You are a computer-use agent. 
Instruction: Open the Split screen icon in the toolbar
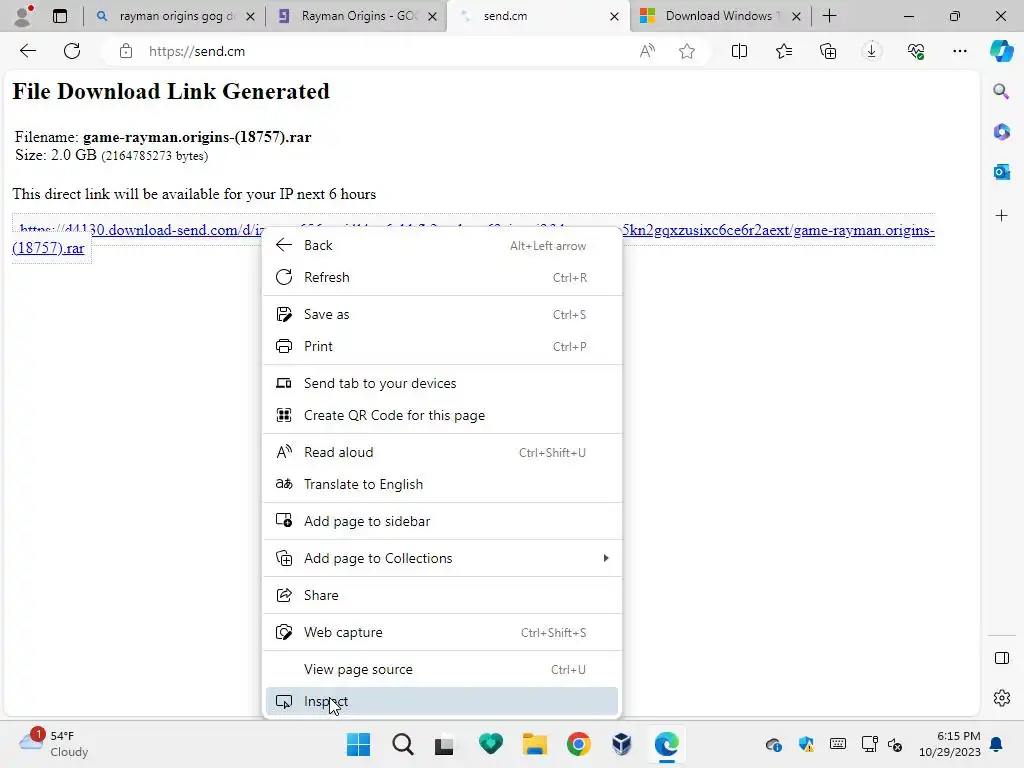tap(739, 51)
